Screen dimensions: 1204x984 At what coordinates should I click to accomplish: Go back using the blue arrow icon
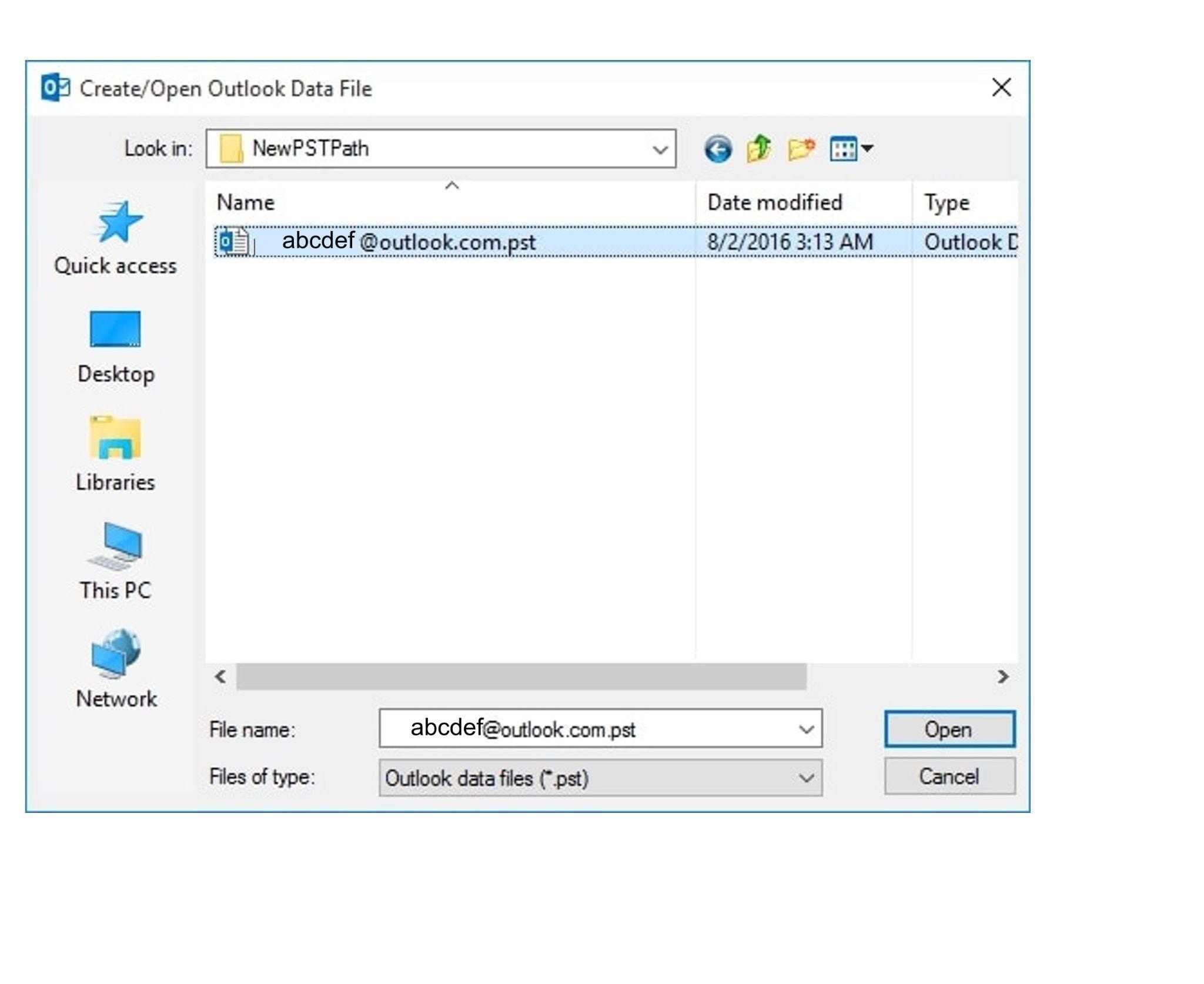(717, 149)
